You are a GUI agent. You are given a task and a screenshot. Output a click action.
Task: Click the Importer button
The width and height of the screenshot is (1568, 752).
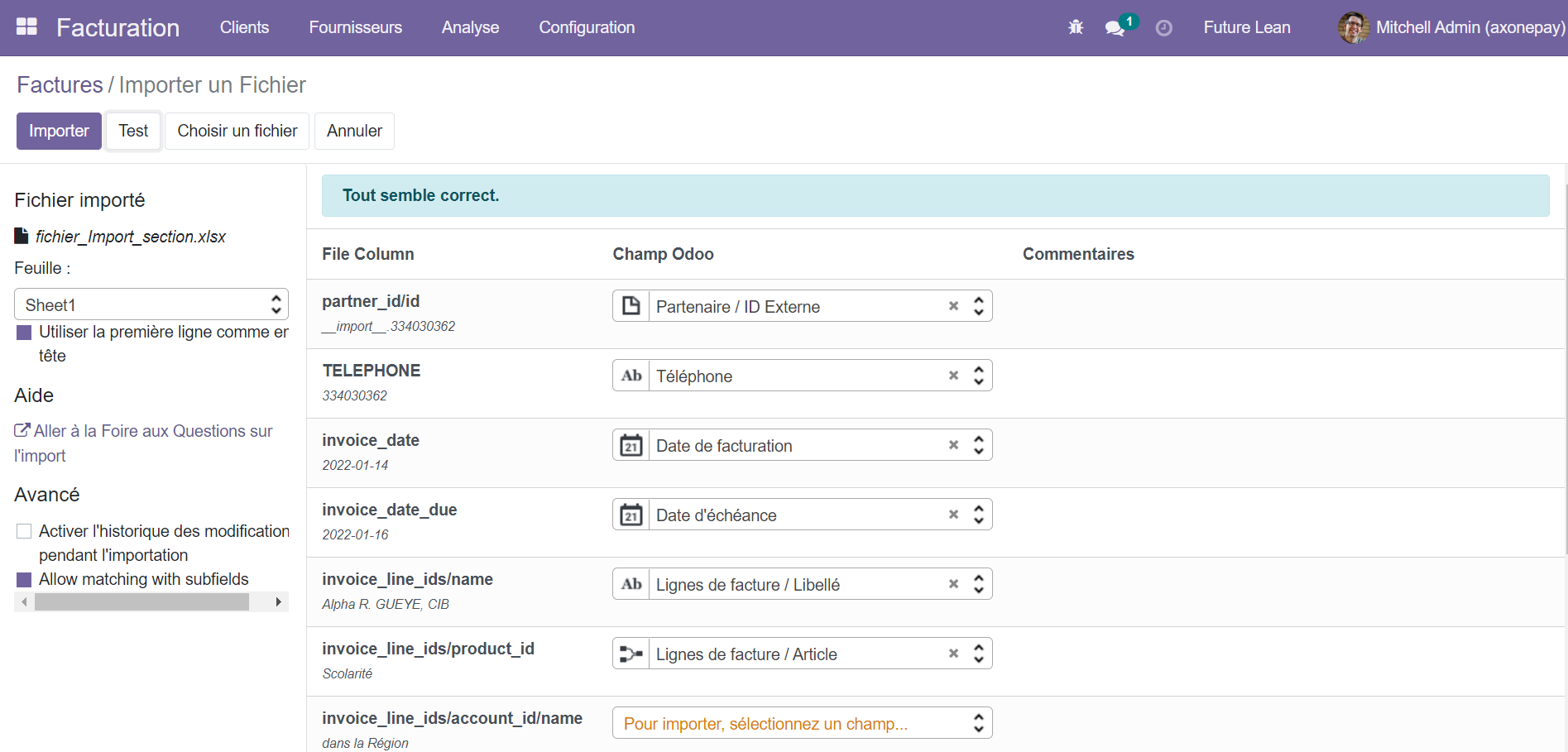pyautogui.click(x=59, y=131)
